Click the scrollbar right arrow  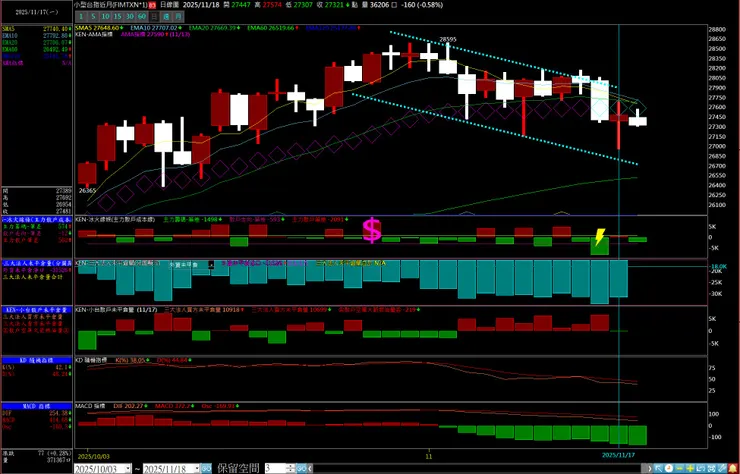649,469
